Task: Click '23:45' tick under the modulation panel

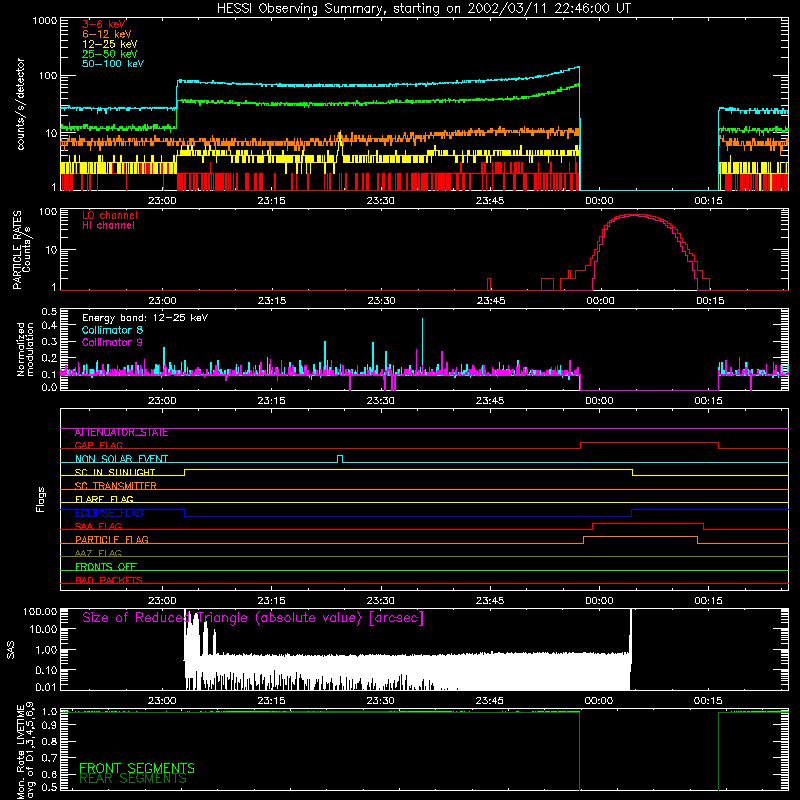Action: [490, 401]
